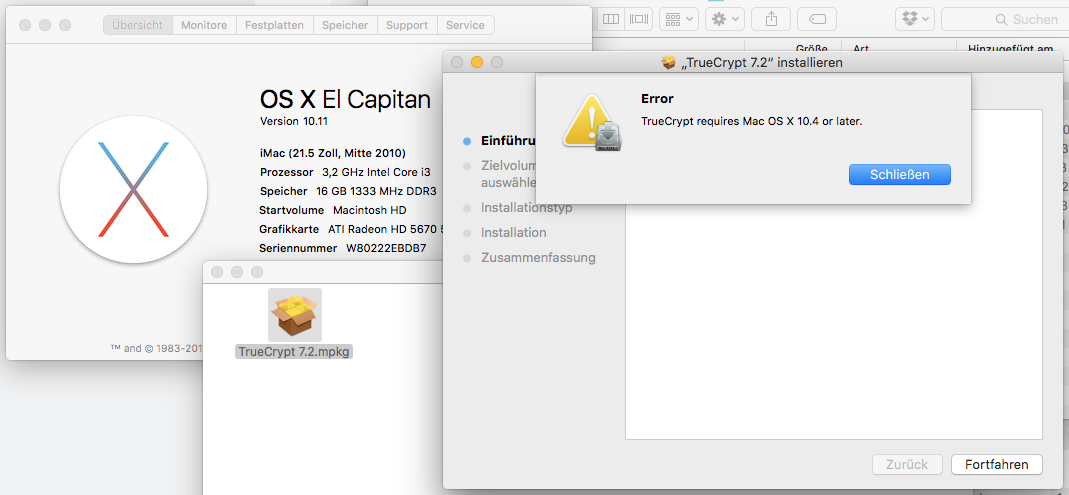Viewport: 1069px width, 495px height.
Task: Click the package icon in installer title
Action: click(668, 63)
